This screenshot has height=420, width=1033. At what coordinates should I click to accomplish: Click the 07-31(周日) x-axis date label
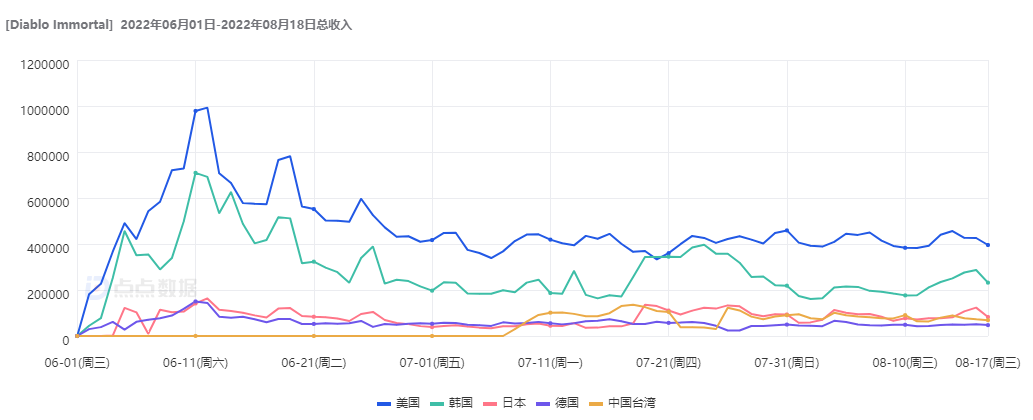pyautogui.click(x=786, y=360)
